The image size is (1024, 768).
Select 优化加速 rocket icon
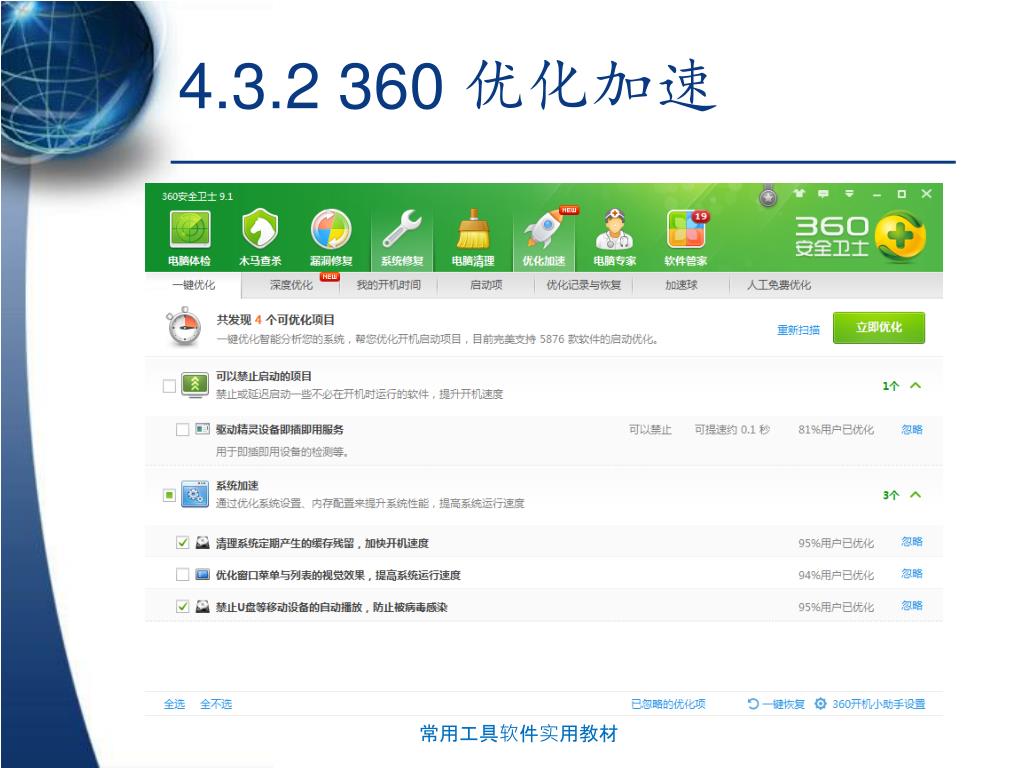[x=544, y=238]
